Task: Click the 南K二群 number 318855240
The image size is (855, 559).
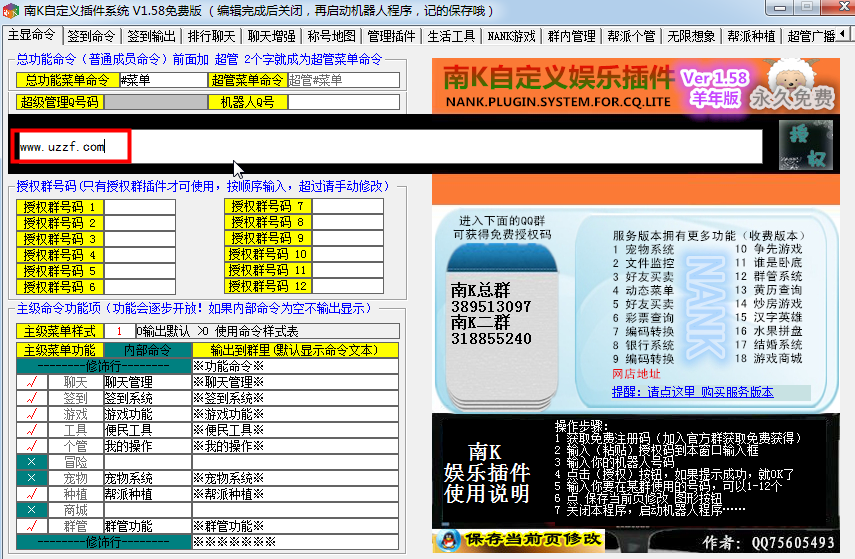Action: 491,339
